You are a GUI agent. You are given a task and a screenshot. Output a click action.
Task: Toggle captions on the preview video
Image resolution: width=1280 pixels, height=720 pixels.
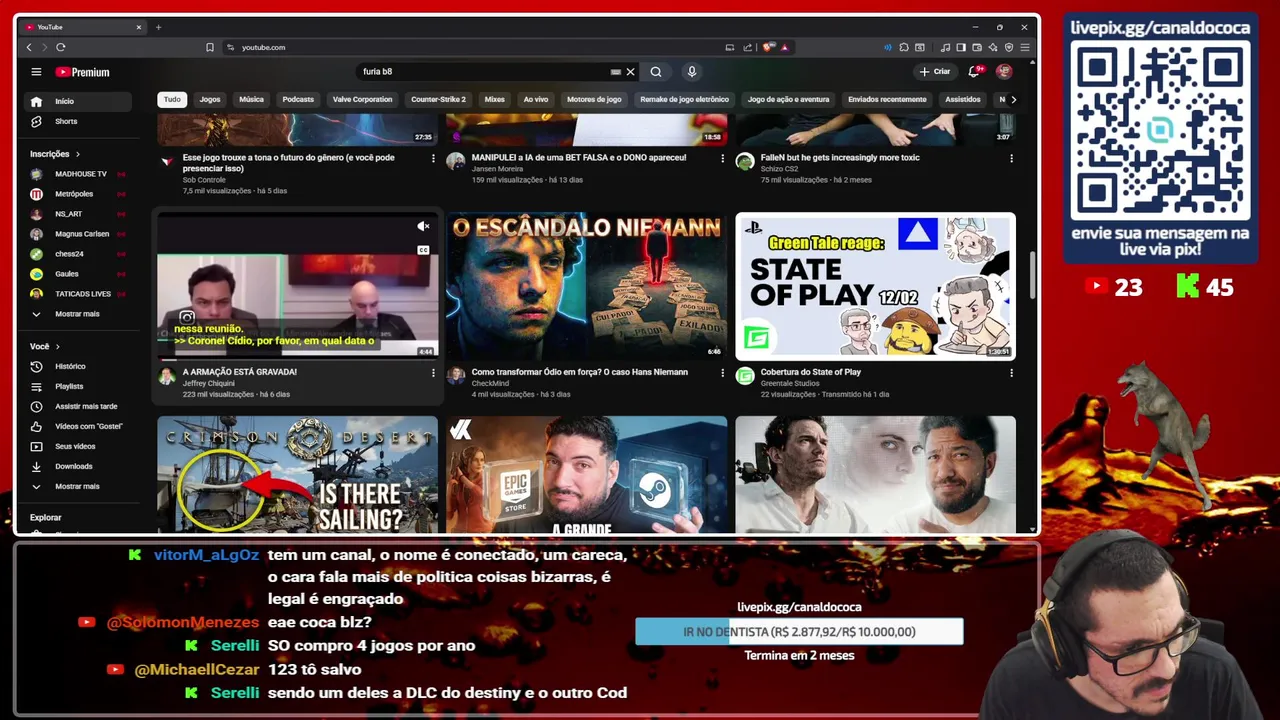coord(423,250)
